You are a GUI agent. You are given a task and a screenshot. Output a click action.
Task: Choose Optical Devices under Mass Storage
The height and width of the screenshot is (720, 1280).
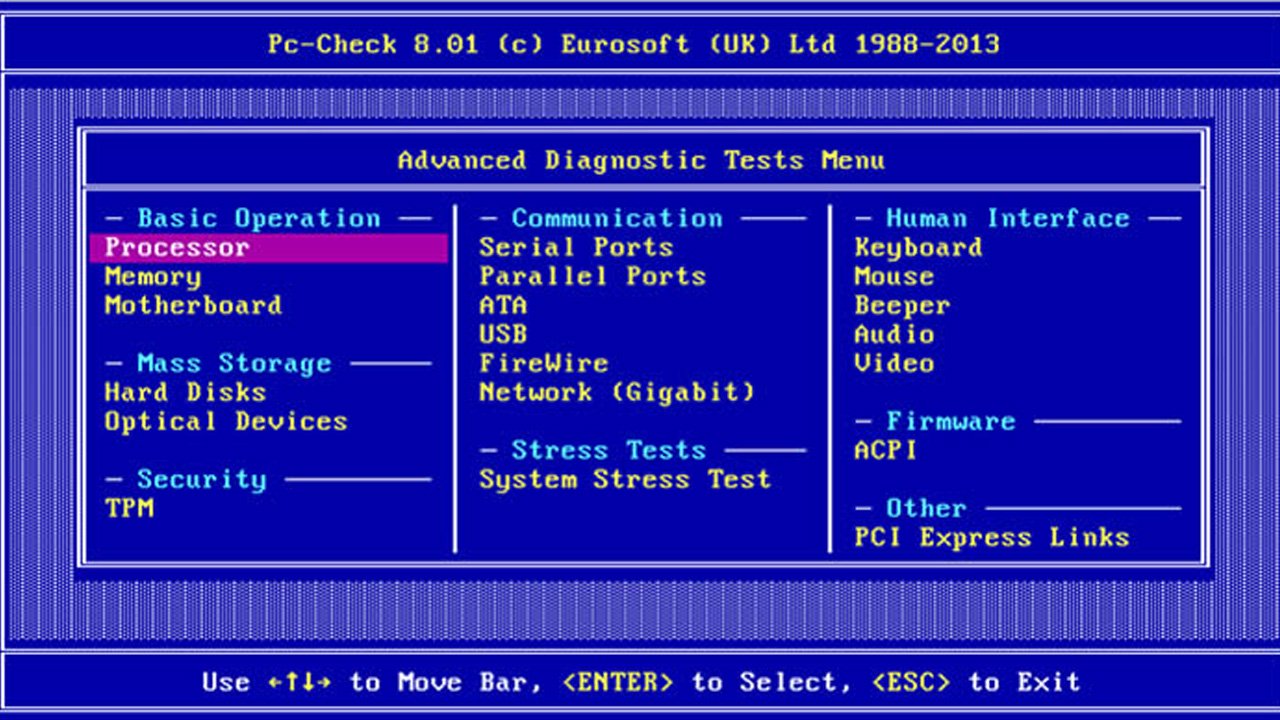(x=224, y=421)
